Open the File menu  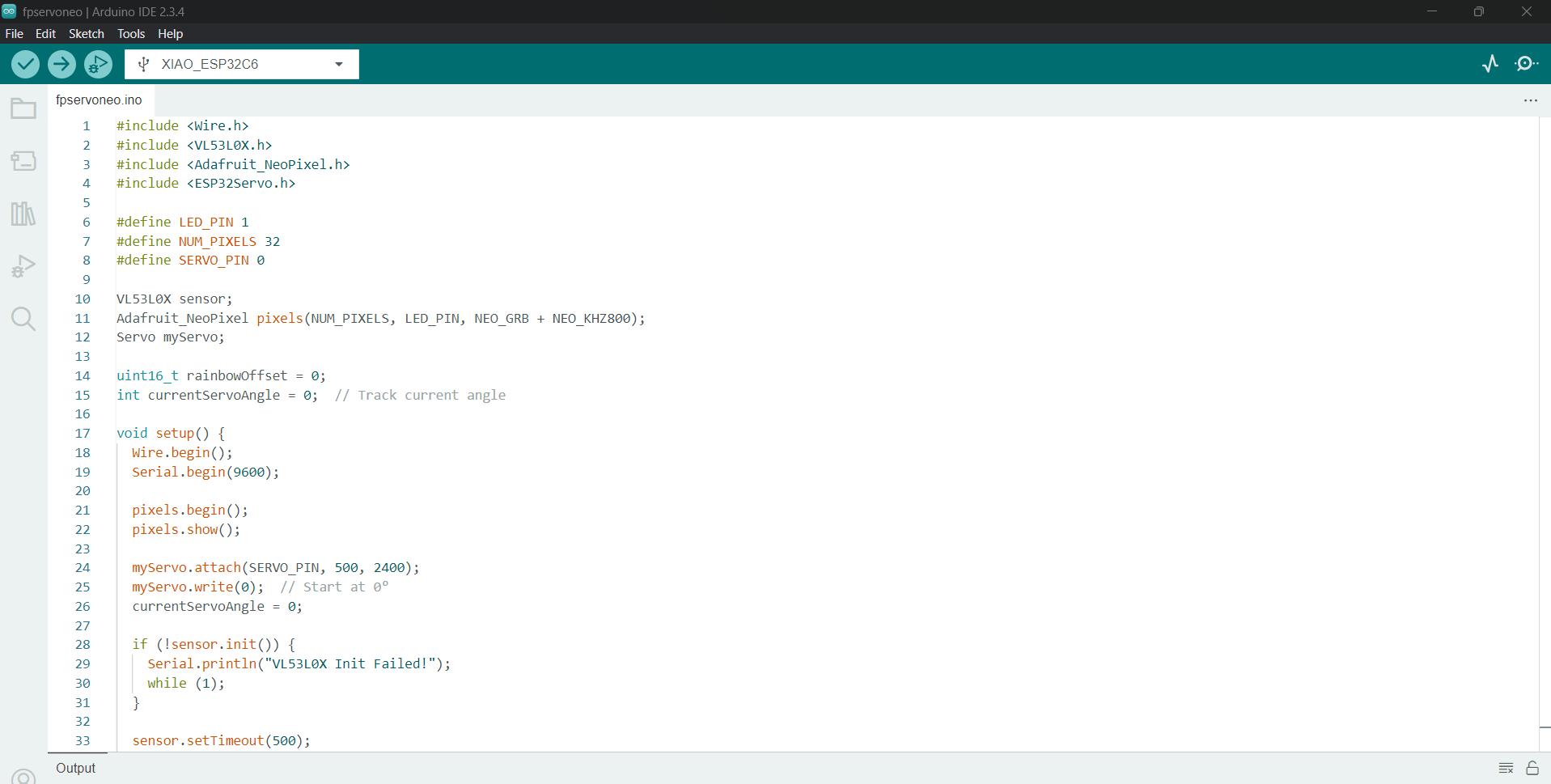[x=15, y=34]
